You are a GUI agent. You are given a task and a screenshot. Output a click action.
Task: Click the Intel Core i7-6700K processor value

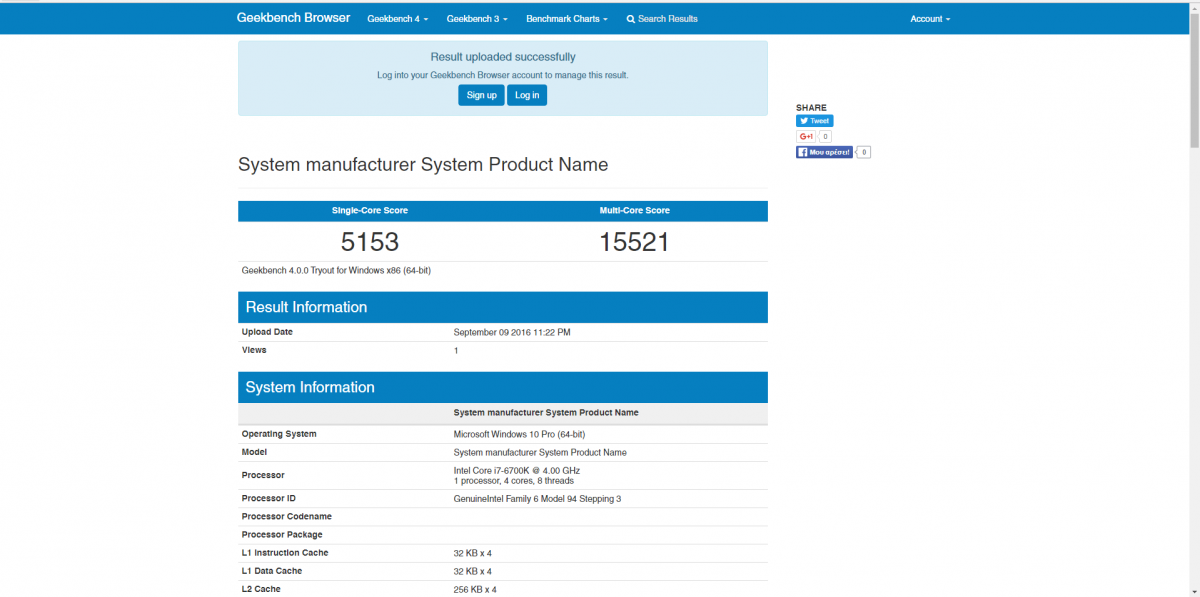coord(517,470)
